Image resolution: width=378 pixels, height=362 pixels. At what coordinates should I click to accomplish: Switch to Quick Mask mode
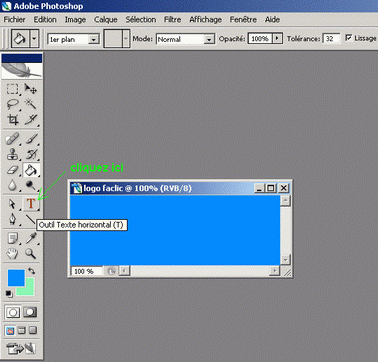click(30, 312)
